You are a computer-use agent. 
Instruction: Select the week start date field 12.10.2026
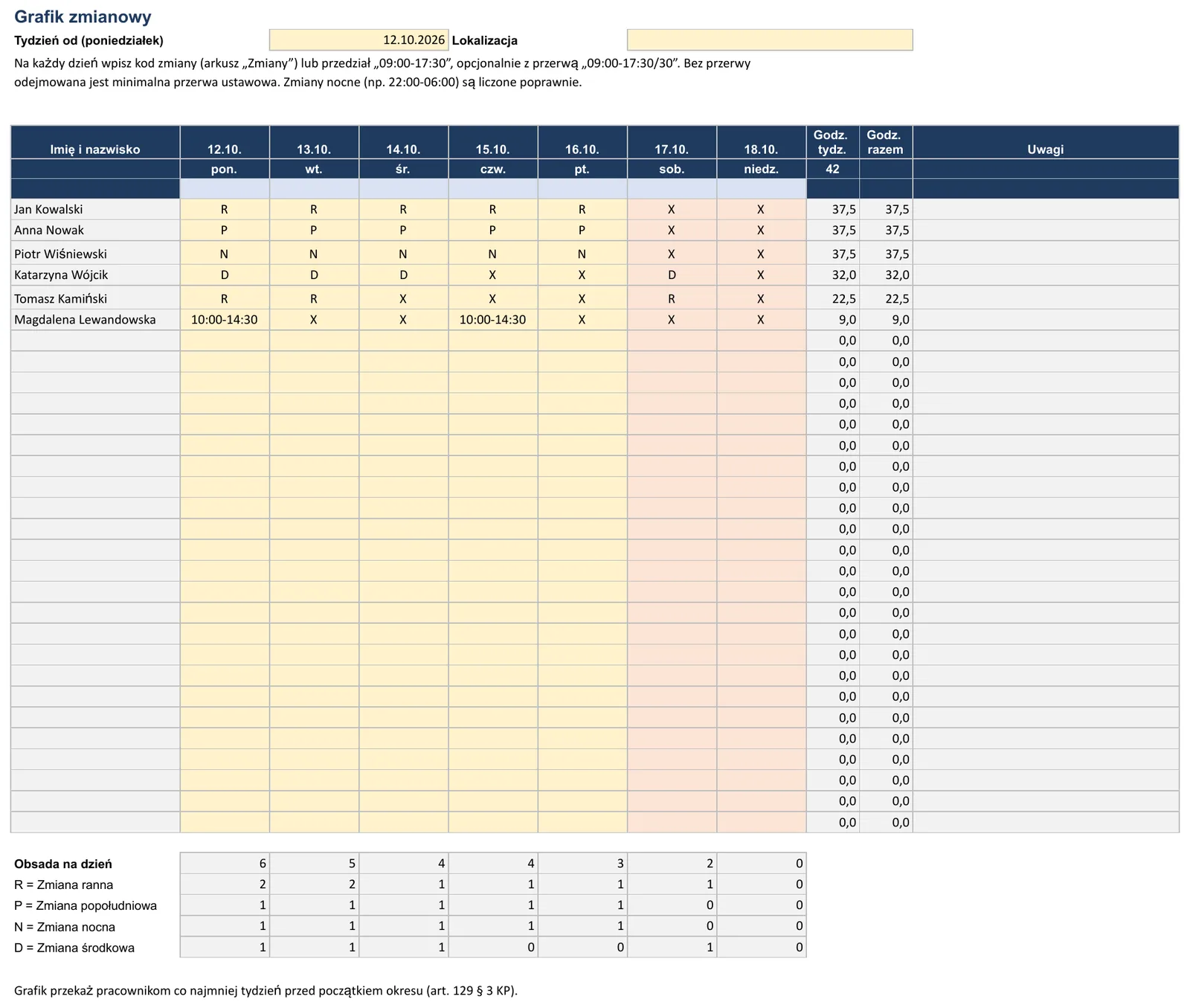click(358, 40)
